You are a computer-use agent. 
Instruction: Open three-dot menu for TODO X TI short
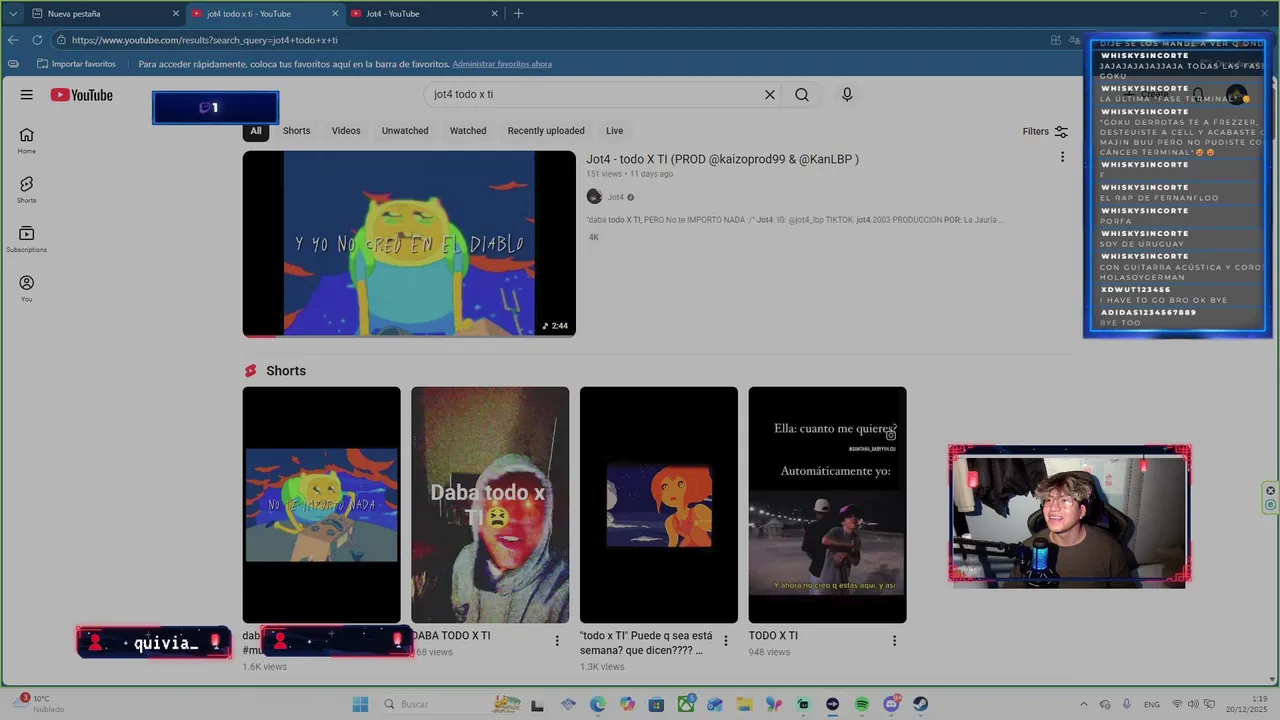894,641
